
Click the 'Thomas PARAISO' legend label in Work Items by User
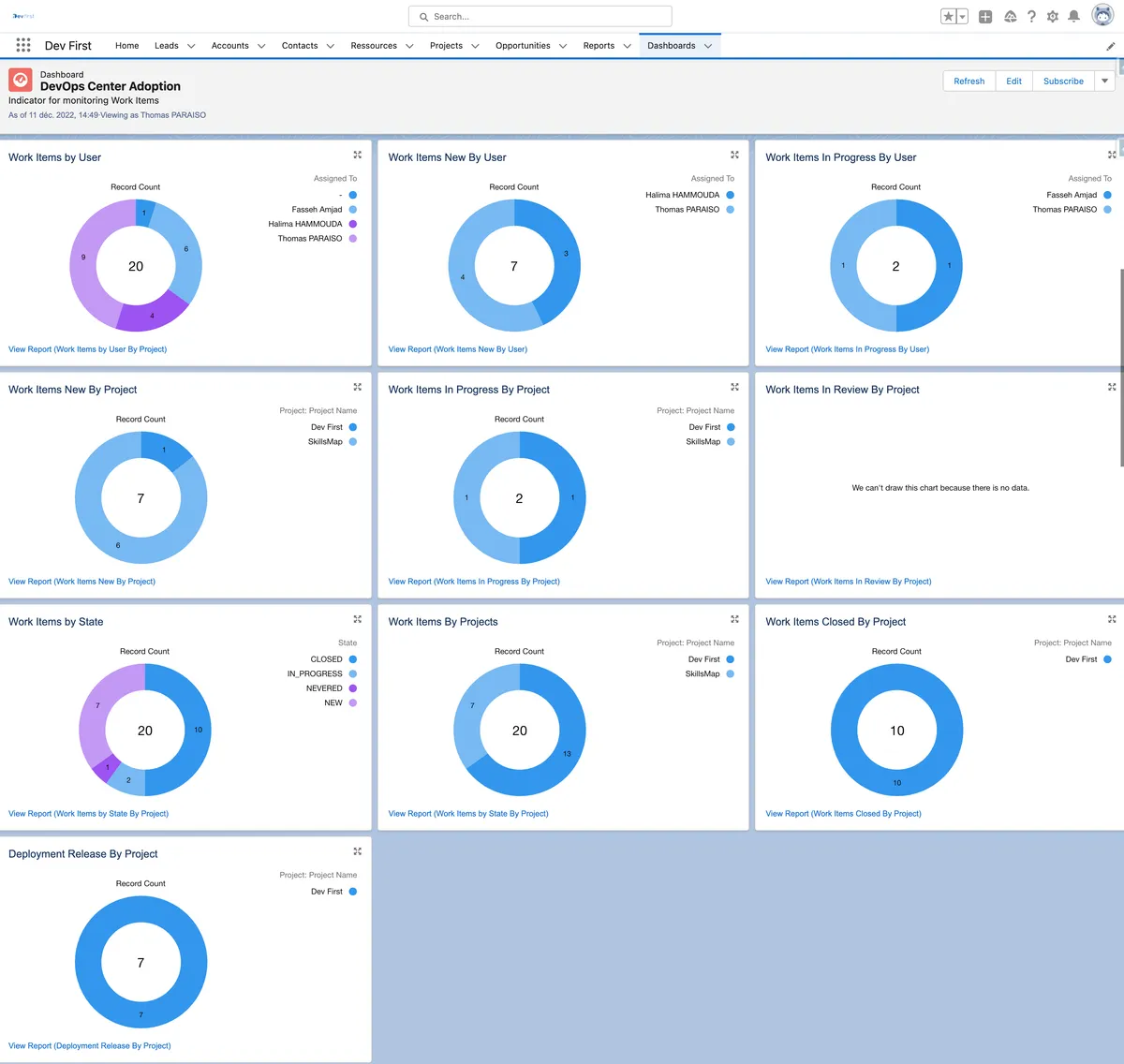pyautogui.click(x=310, y=239)
